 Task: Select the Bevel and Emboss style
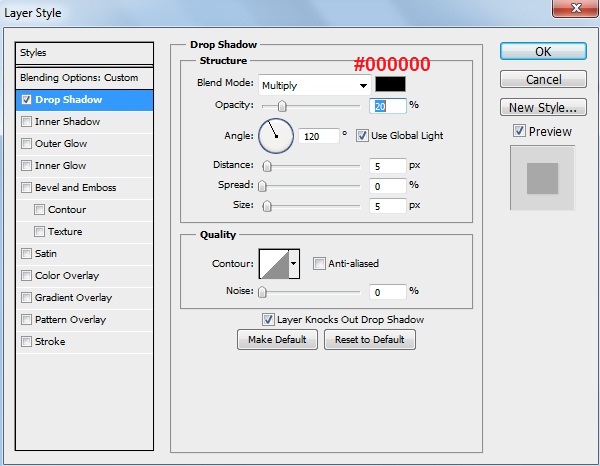pos(75,188)
